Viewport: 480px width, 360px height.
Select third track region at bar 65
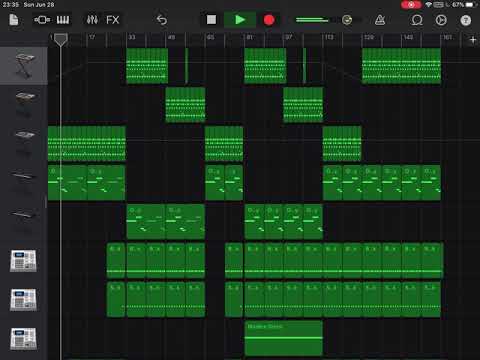coord(224,144)
